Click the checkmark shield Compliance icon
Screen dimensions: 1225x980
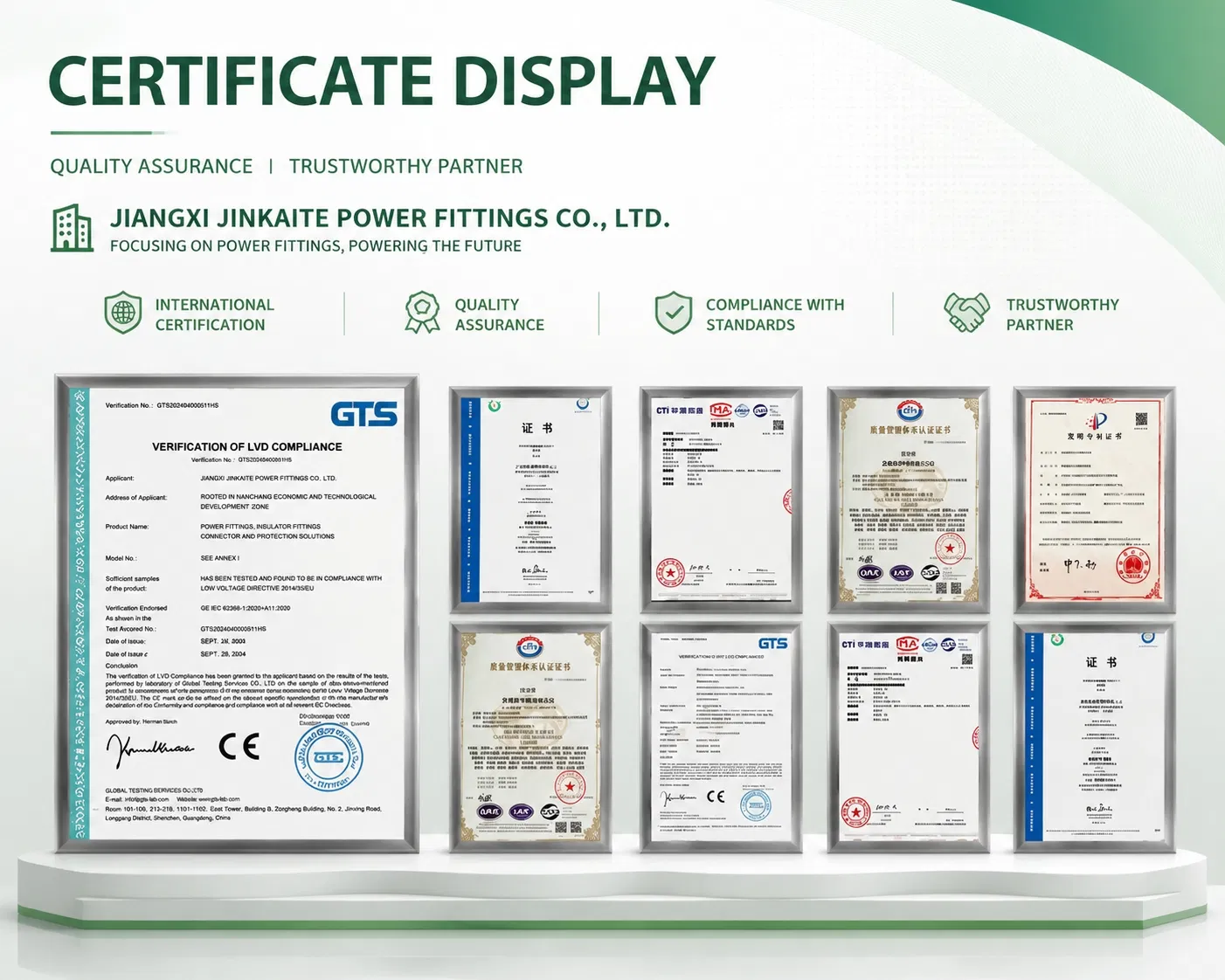[x=674, y=313]
